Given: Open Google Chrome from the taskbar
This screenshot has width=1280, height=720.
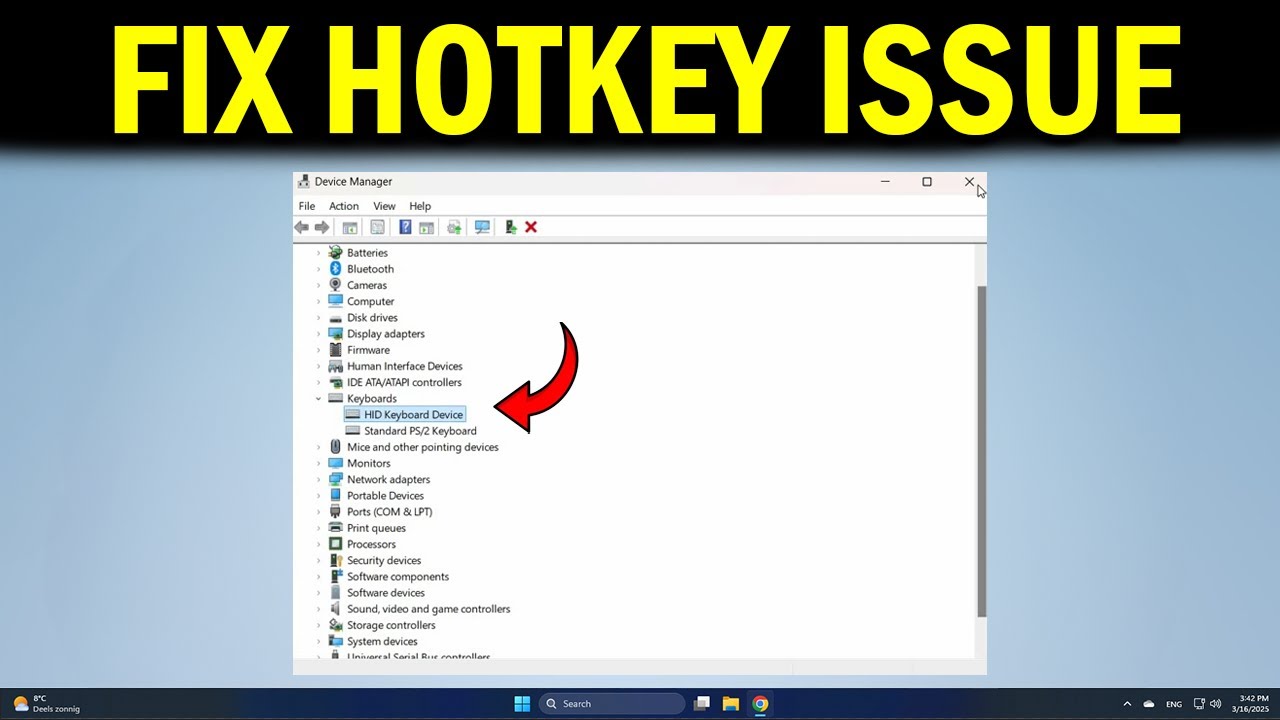Looking at the screenshot, I should (x=760, y=704).
